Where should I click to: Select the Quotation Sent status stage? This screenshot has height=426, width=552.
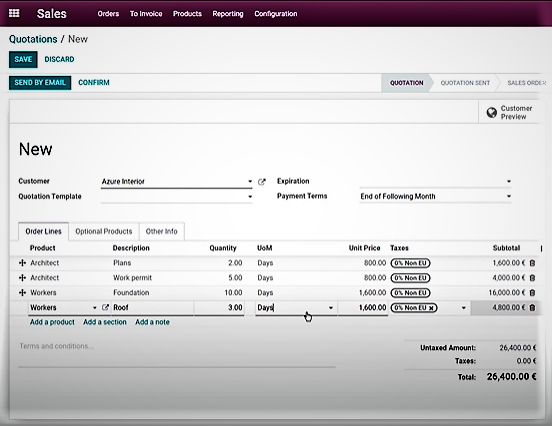click(x=465, y=83)
